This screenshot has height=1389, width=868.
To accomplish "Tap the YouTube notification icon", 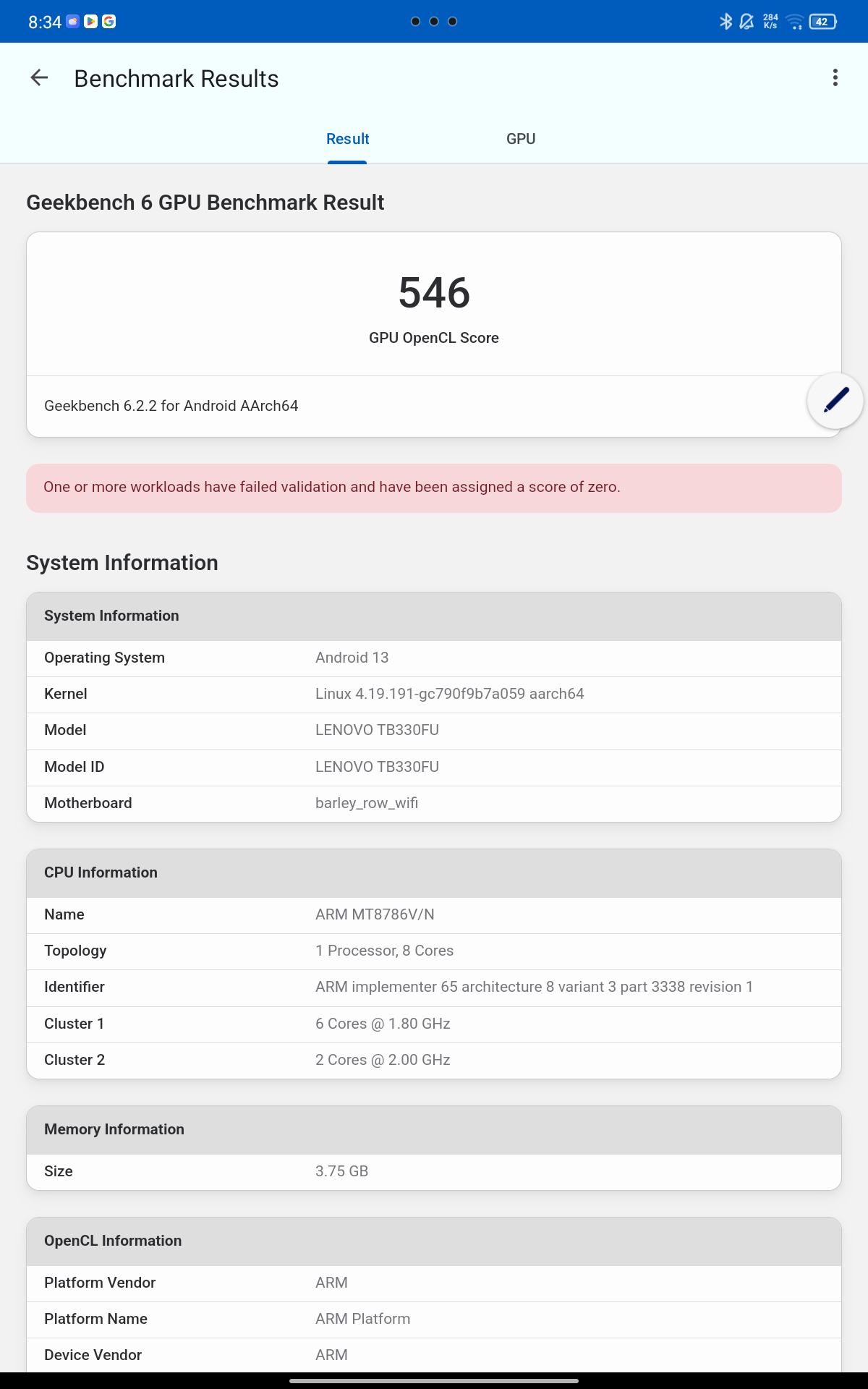I will pyautogui.click(x=90, y=22).
